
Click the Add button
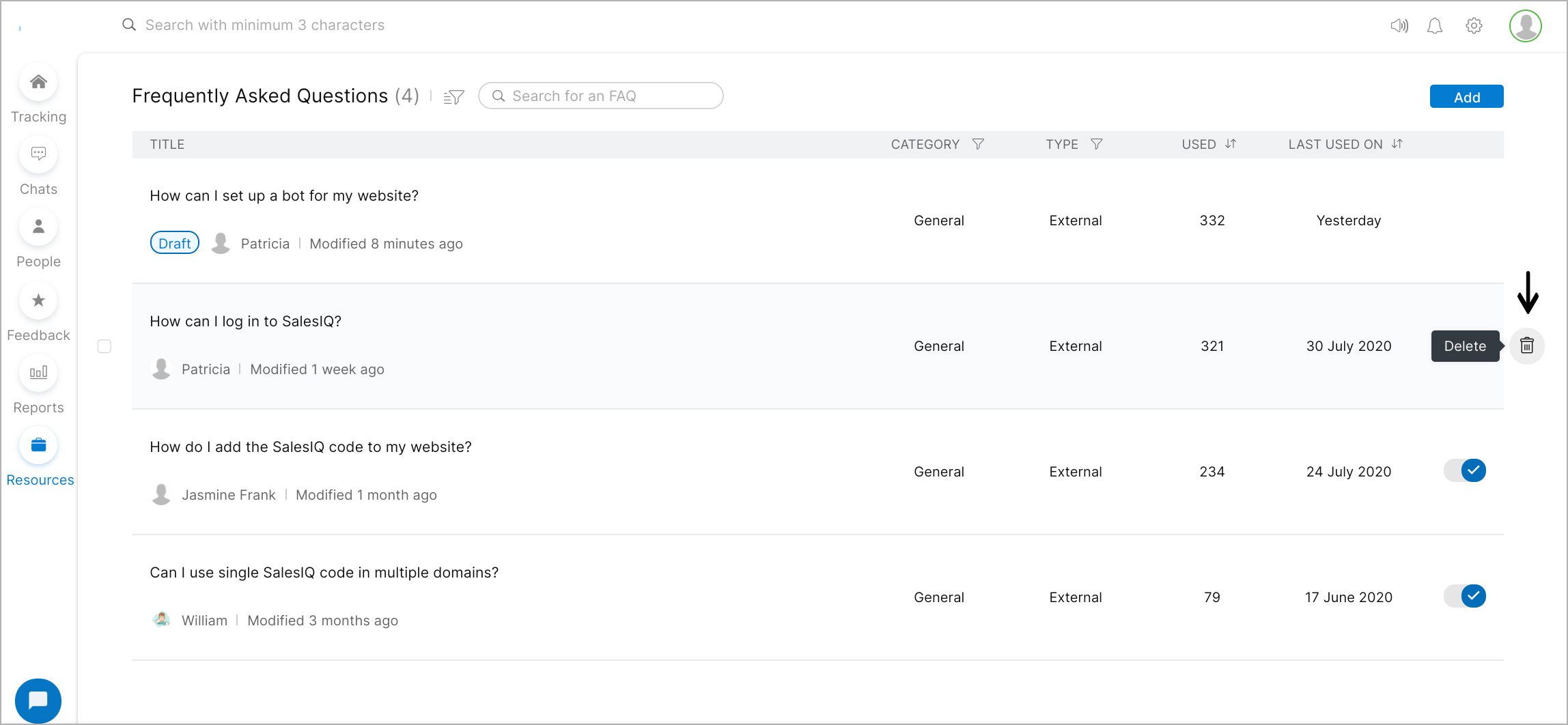point(1466,97)
